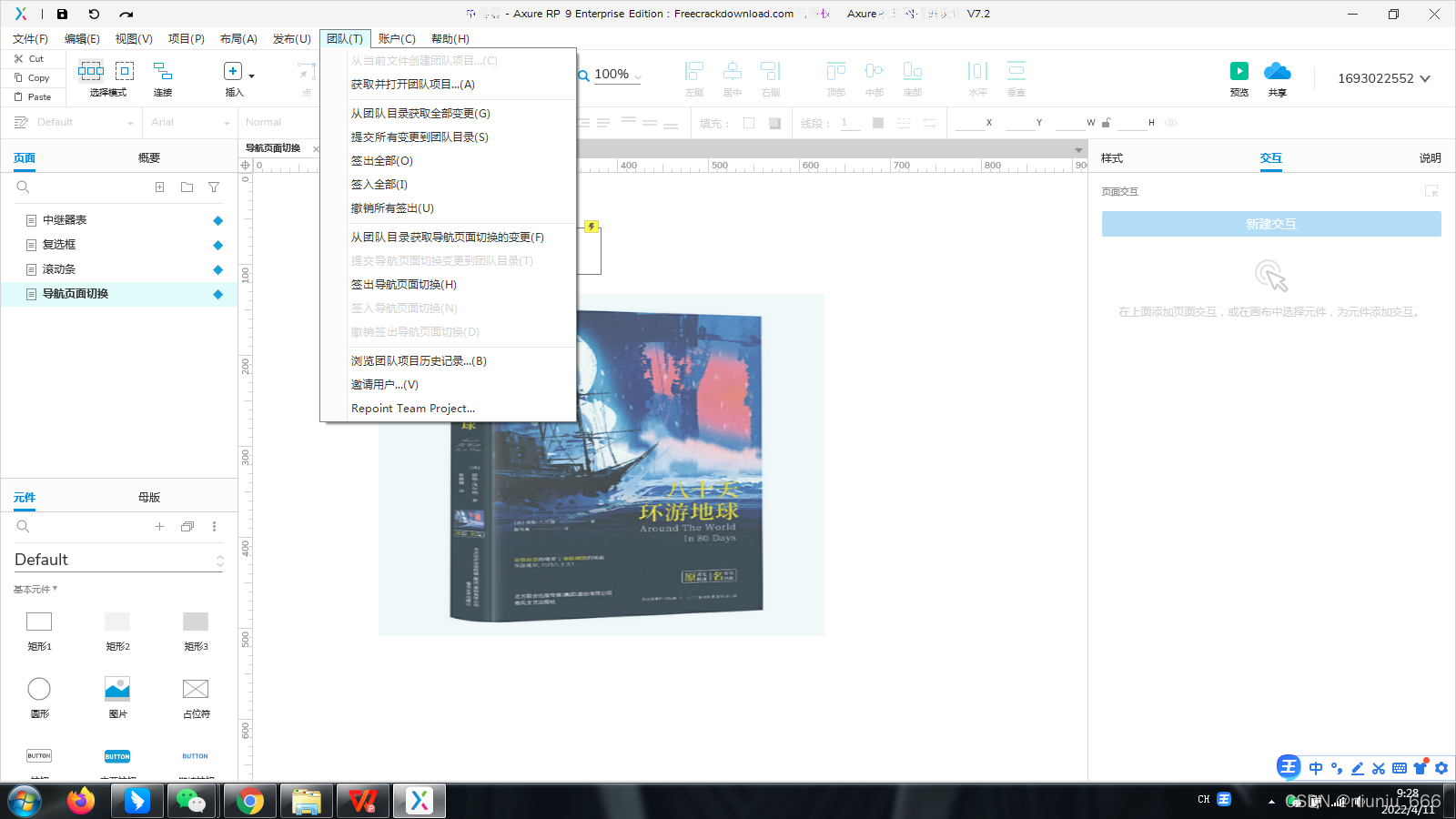Screen dimensions: 1456x819
Task: Click the 新建交互 button
Action: pyautogui.click(x=1271, y=224)
